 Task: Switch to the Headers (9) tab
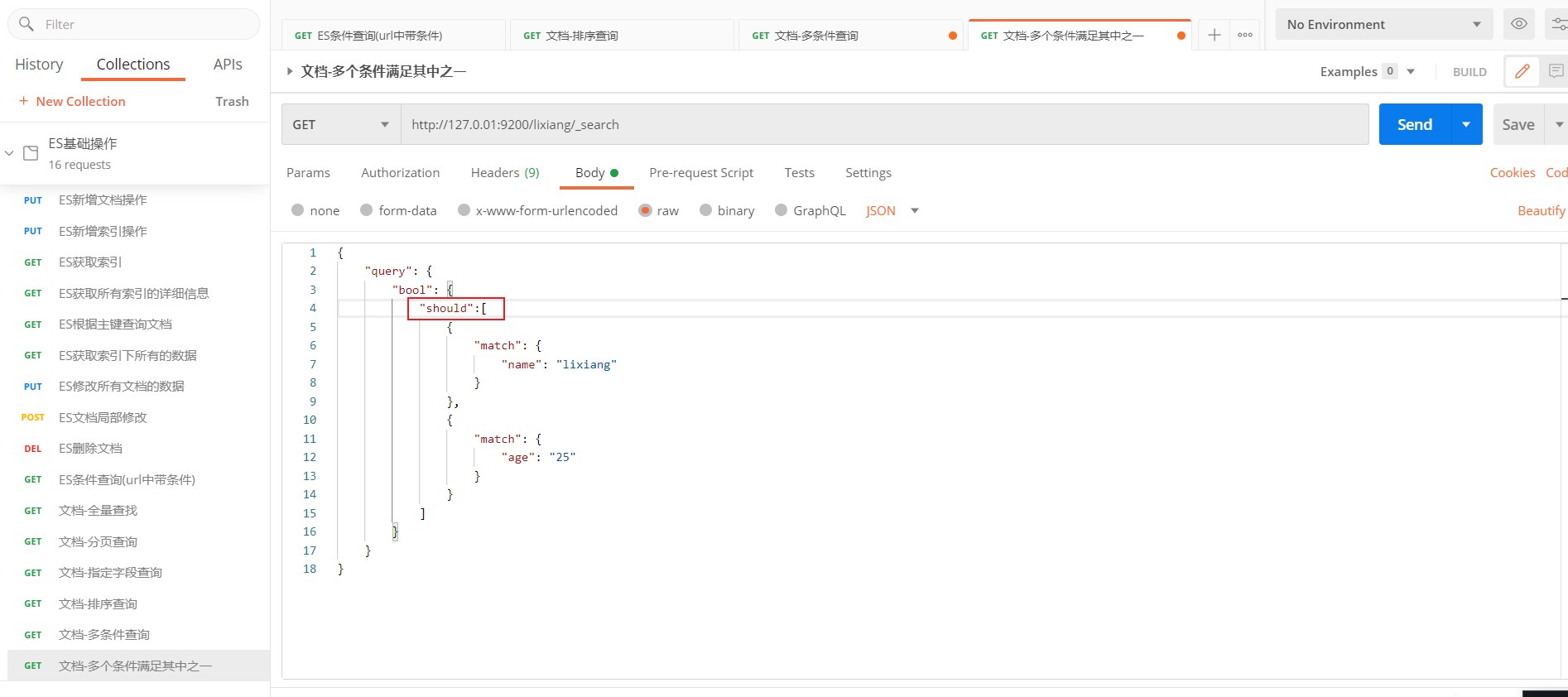505,172
